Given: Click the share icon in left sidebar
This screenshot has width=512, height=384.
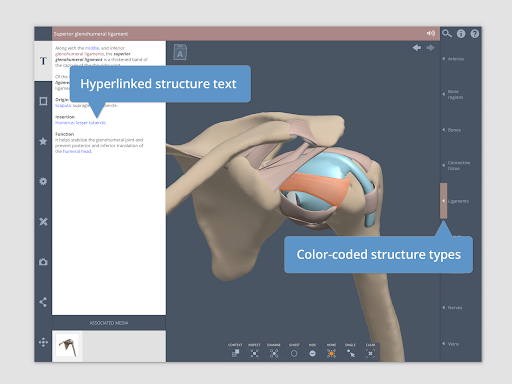Looking at the screenshot, I should pos(43,302).
